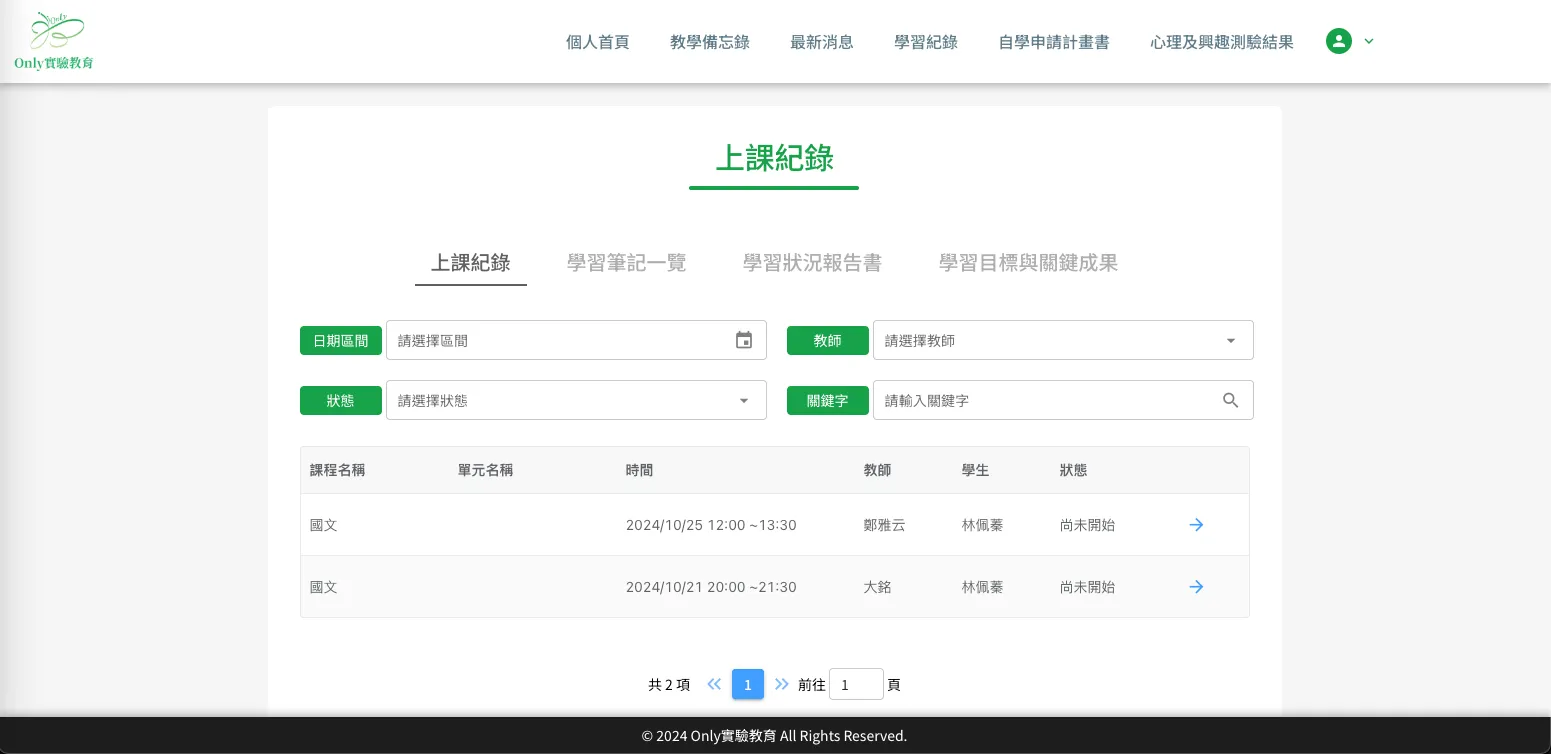
Task: Click the 個人首頁 navigation link
Action: (597, 42)
